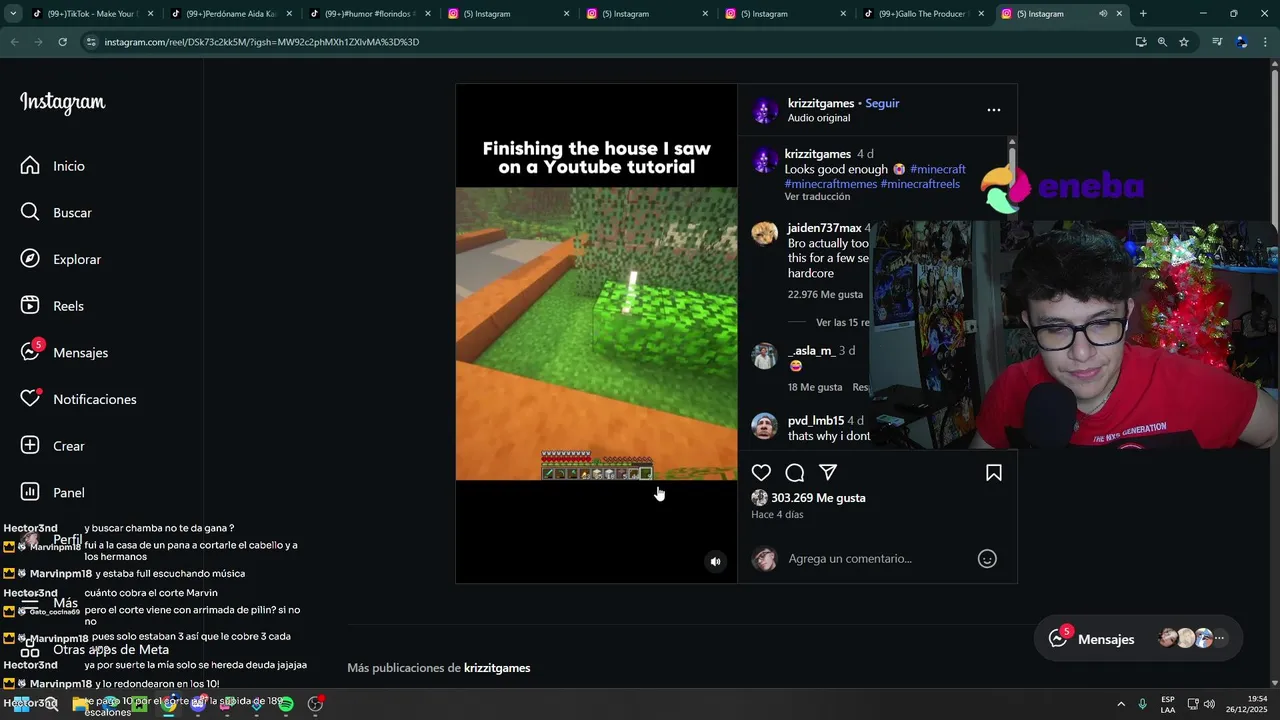Click the install app icon in address bar

click(1141, 42)
